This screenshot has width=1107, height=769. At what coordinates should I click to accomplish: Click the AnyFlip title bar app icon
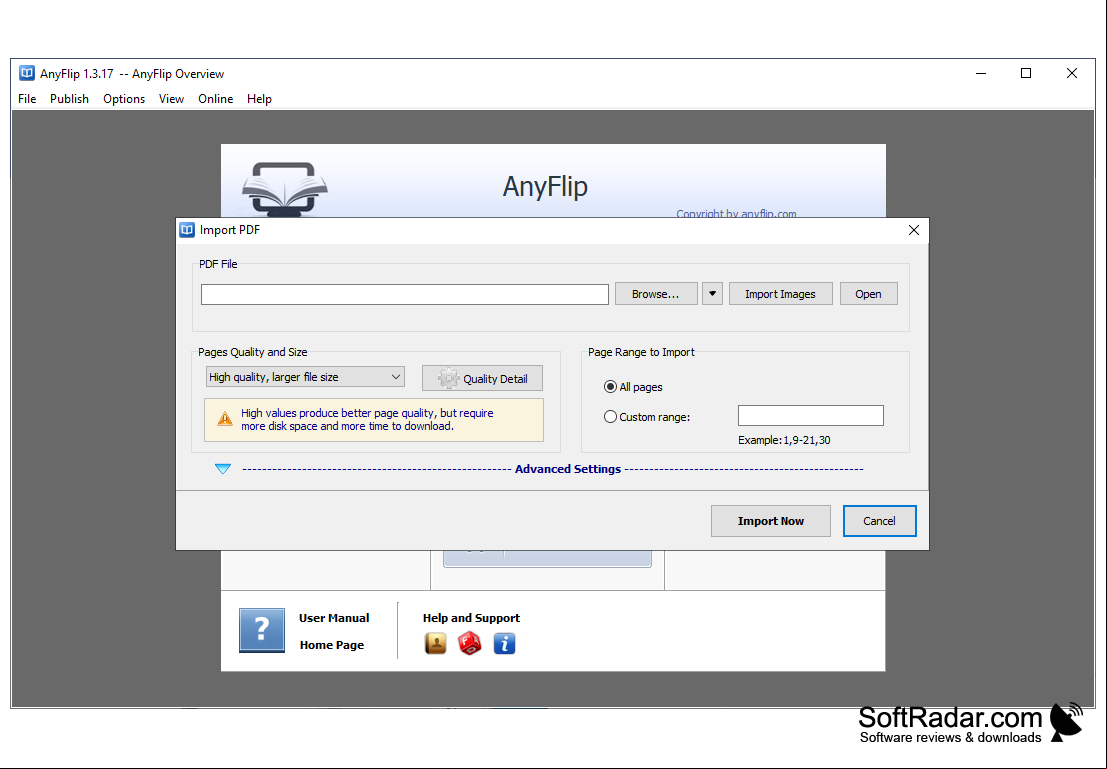click(x=27, y=73)
